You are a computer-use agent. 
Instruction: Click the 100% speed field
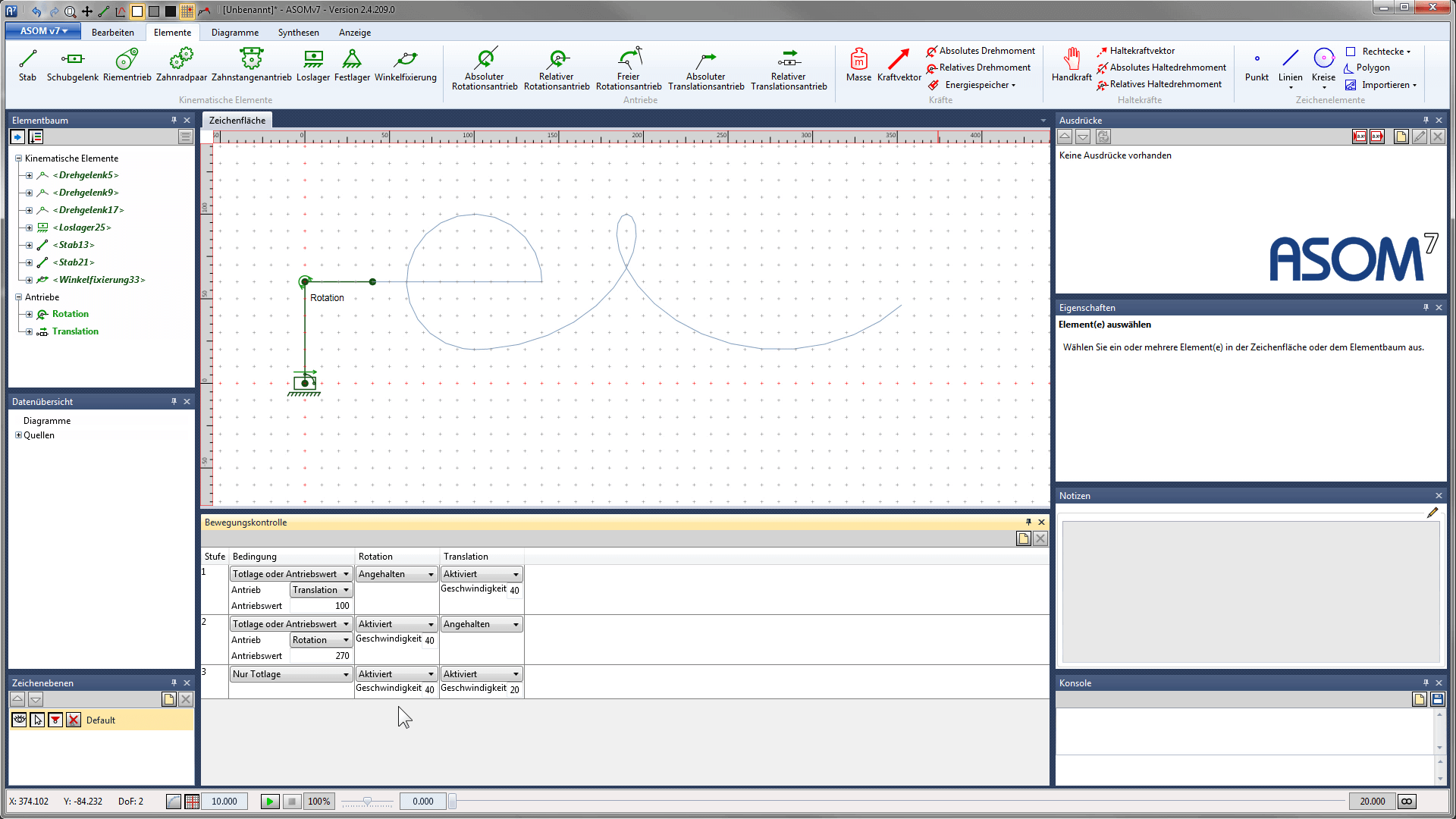pos(319,802)
